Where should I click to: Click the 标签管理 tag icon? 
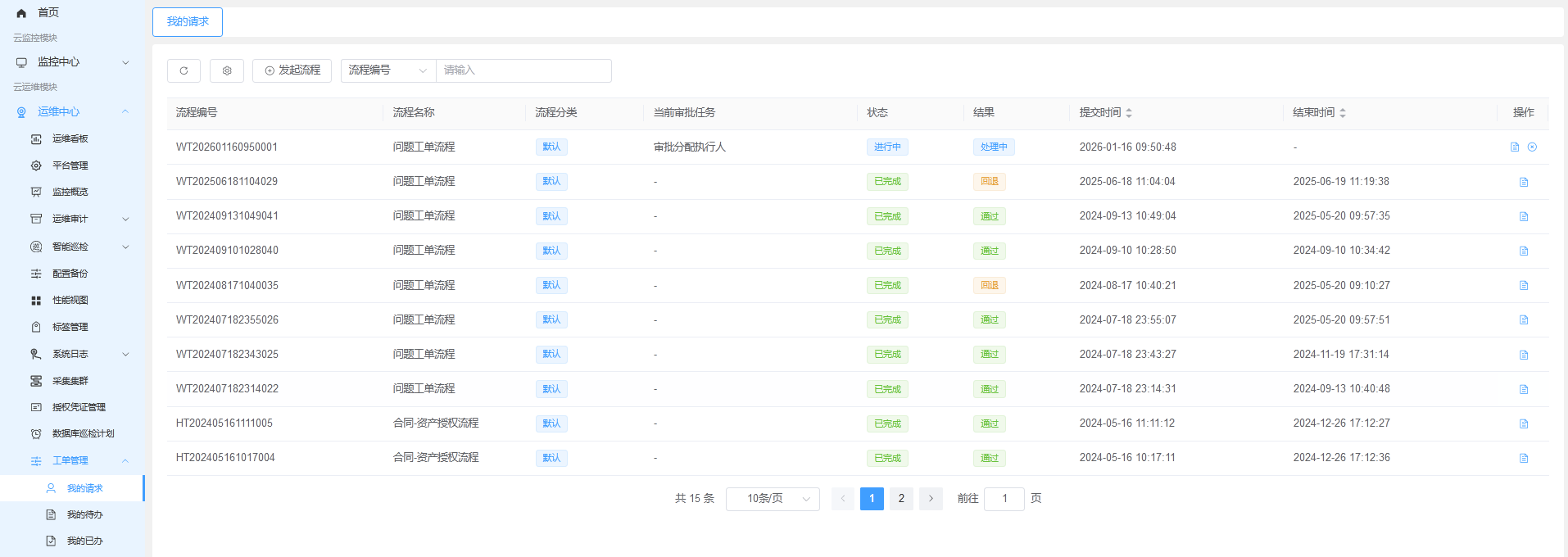[36, 327]
